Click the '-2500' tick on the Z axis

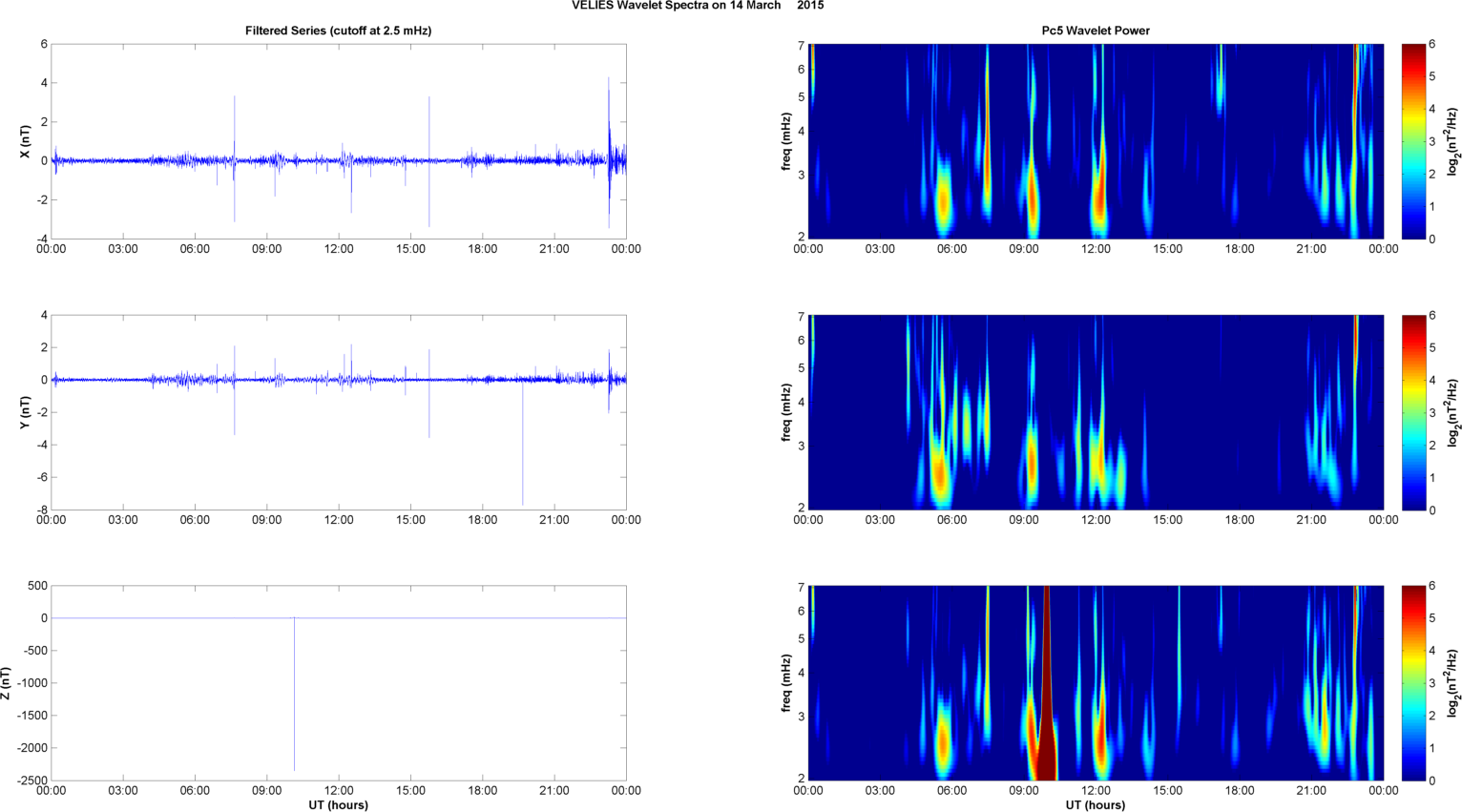click(x=31, y=781)
